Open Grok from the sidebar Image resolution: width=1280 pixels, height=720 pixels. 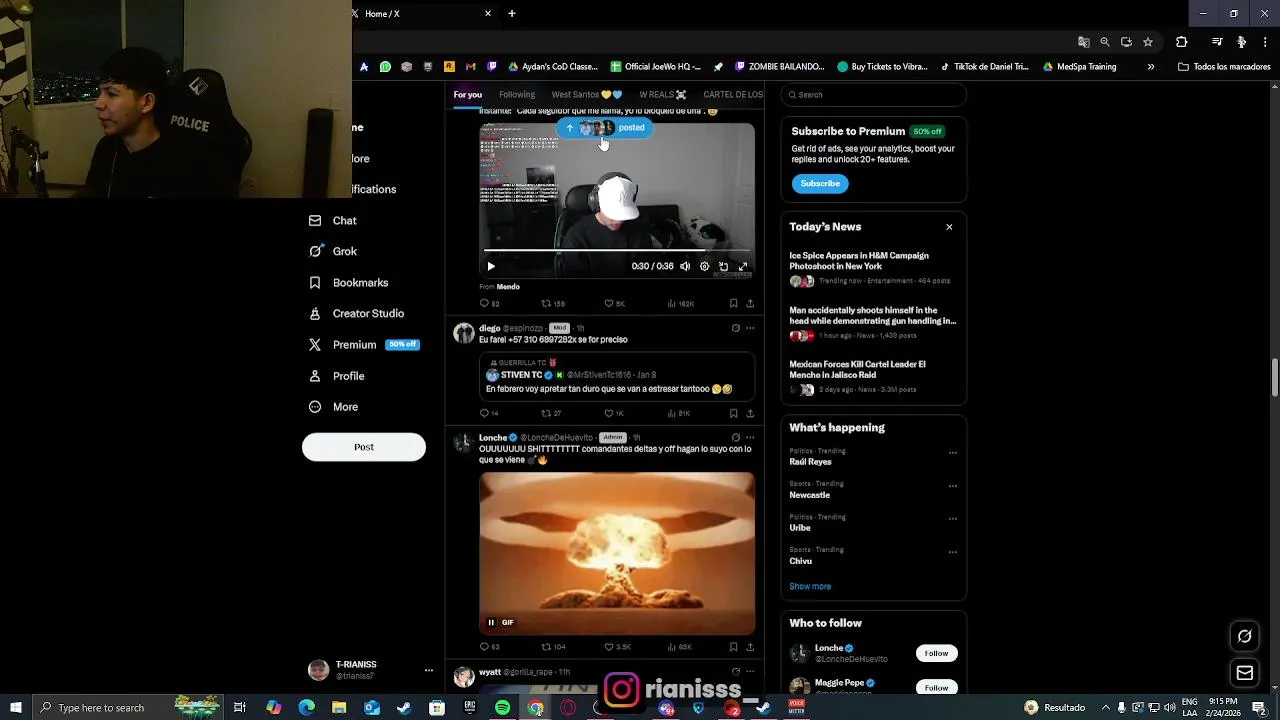[x=333, y=251]
